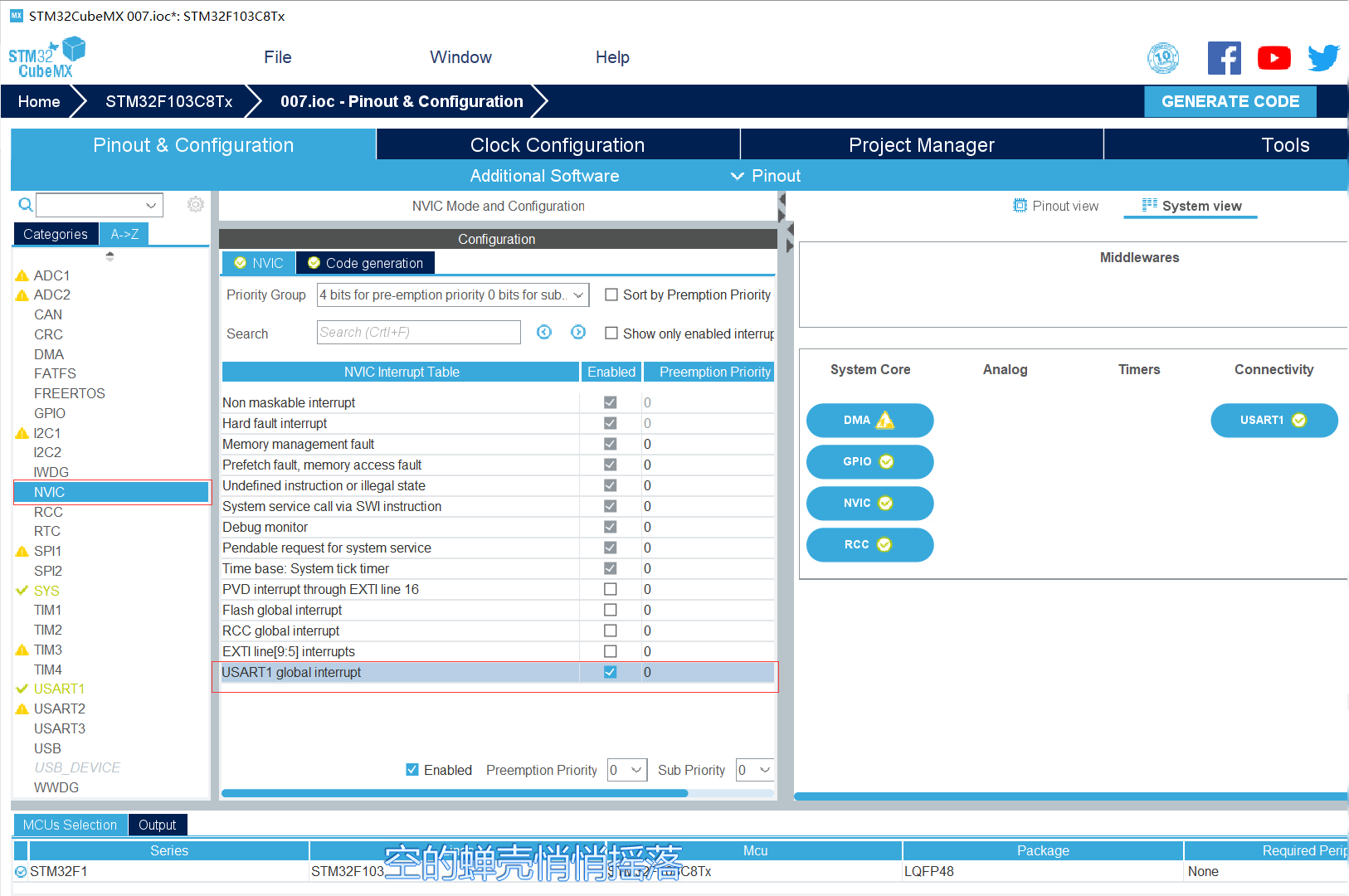Enable PVD interrupt through EXTI line 16
1349x896 pixels.
(611, 589)
